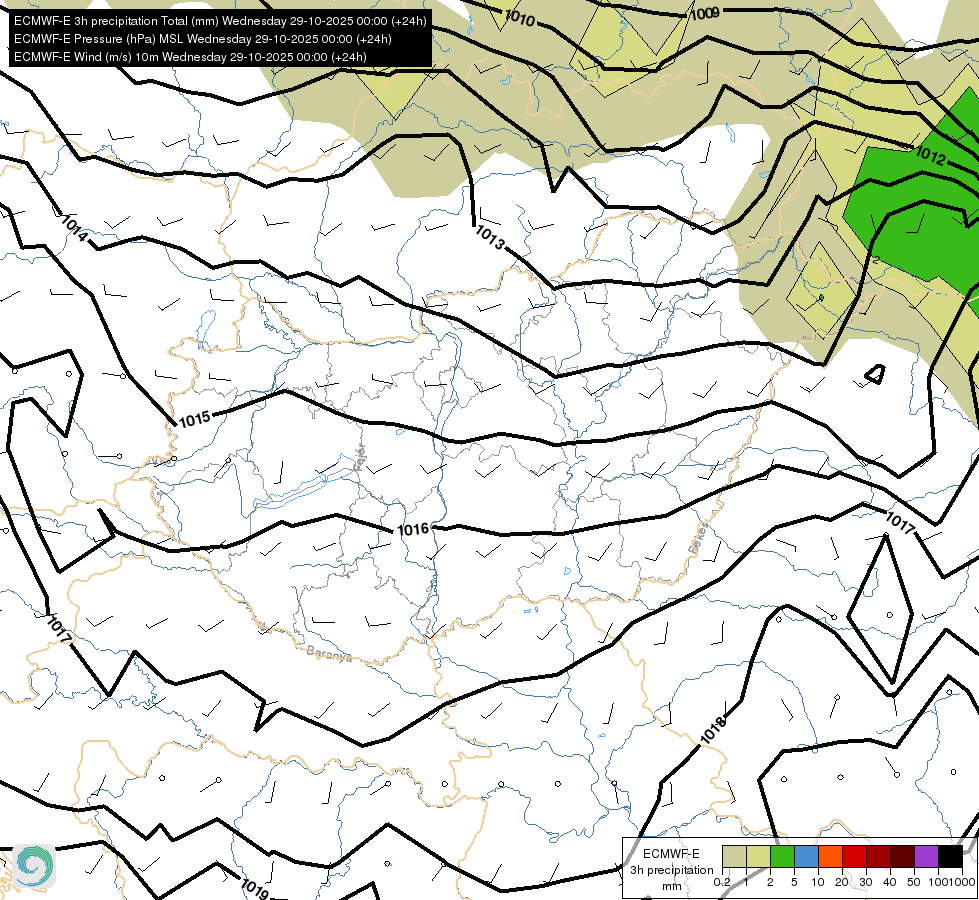Click the 40 legend scale value
This screenshot has height=900, width=979.
(890, 882)
